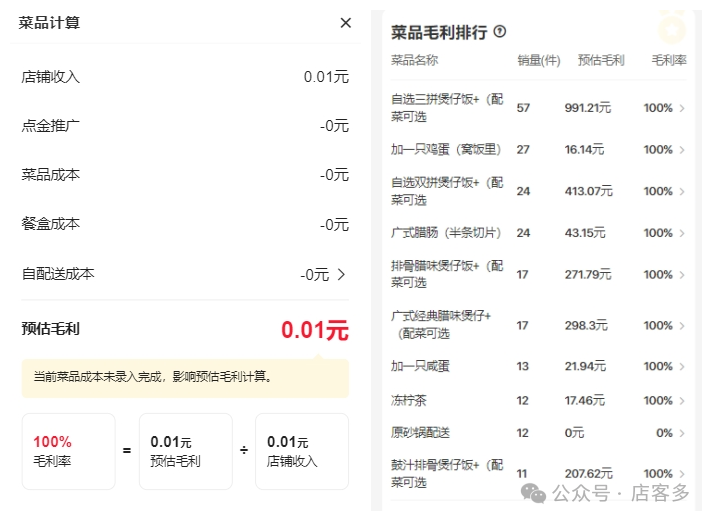Click the 当前菜品成本未录入完成 warning notice
Viewport: 712px width, 521px height.
point(185,378)
